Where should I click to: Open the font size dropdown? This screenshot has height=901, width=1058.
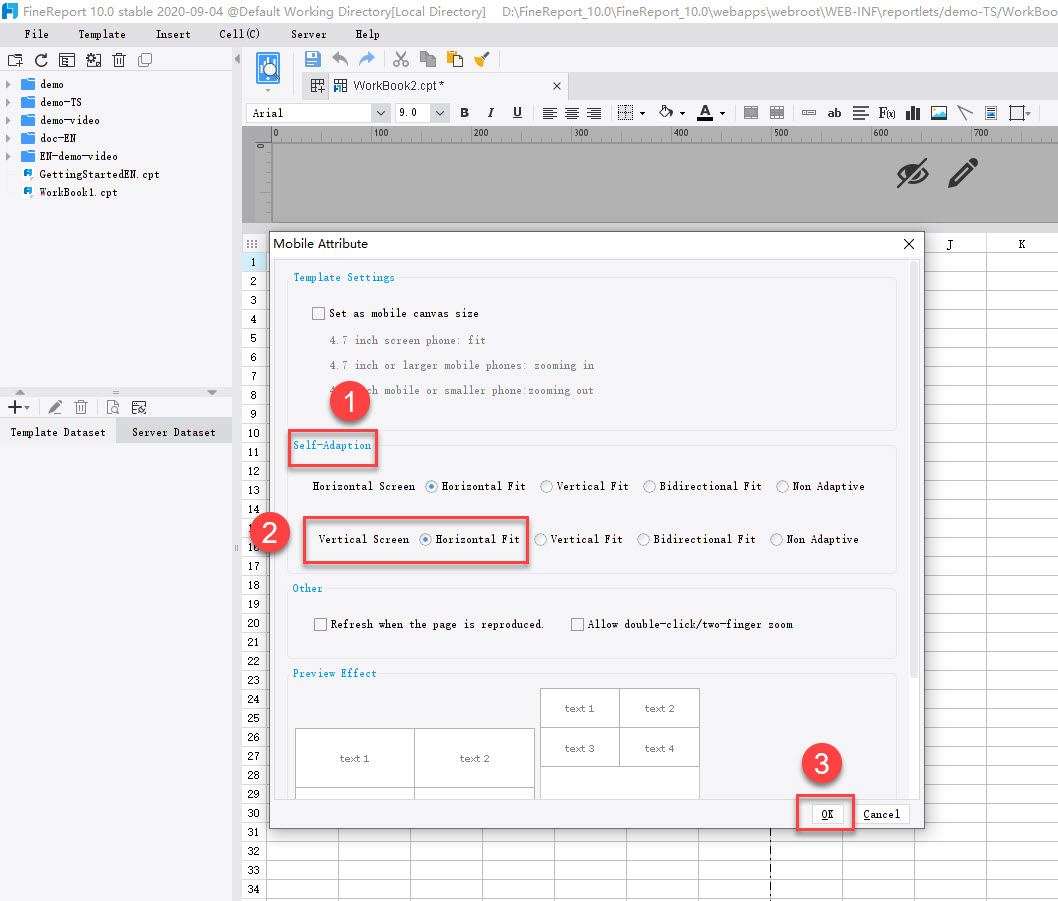[x=438, y=112]
